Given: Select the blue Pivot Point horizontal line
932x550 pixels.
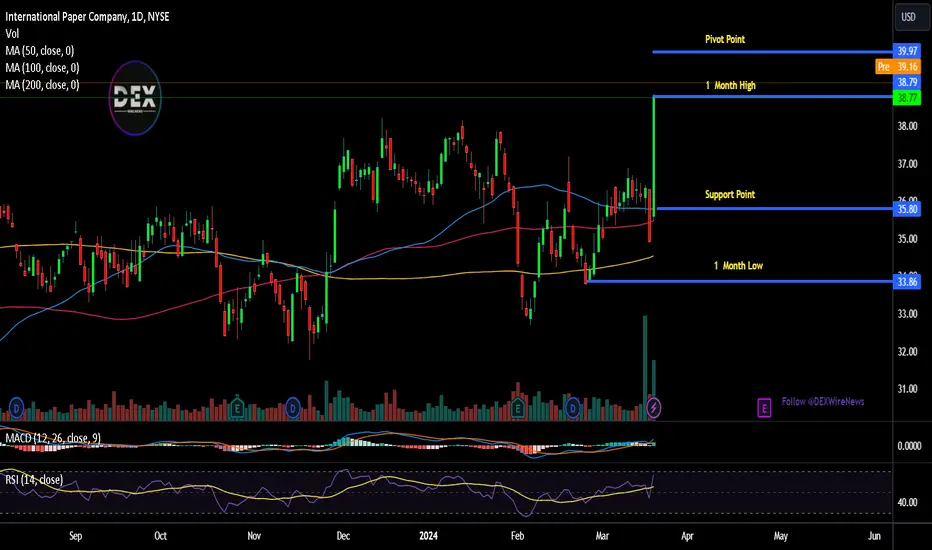Looking at the screenshot, I should [773, 52].
